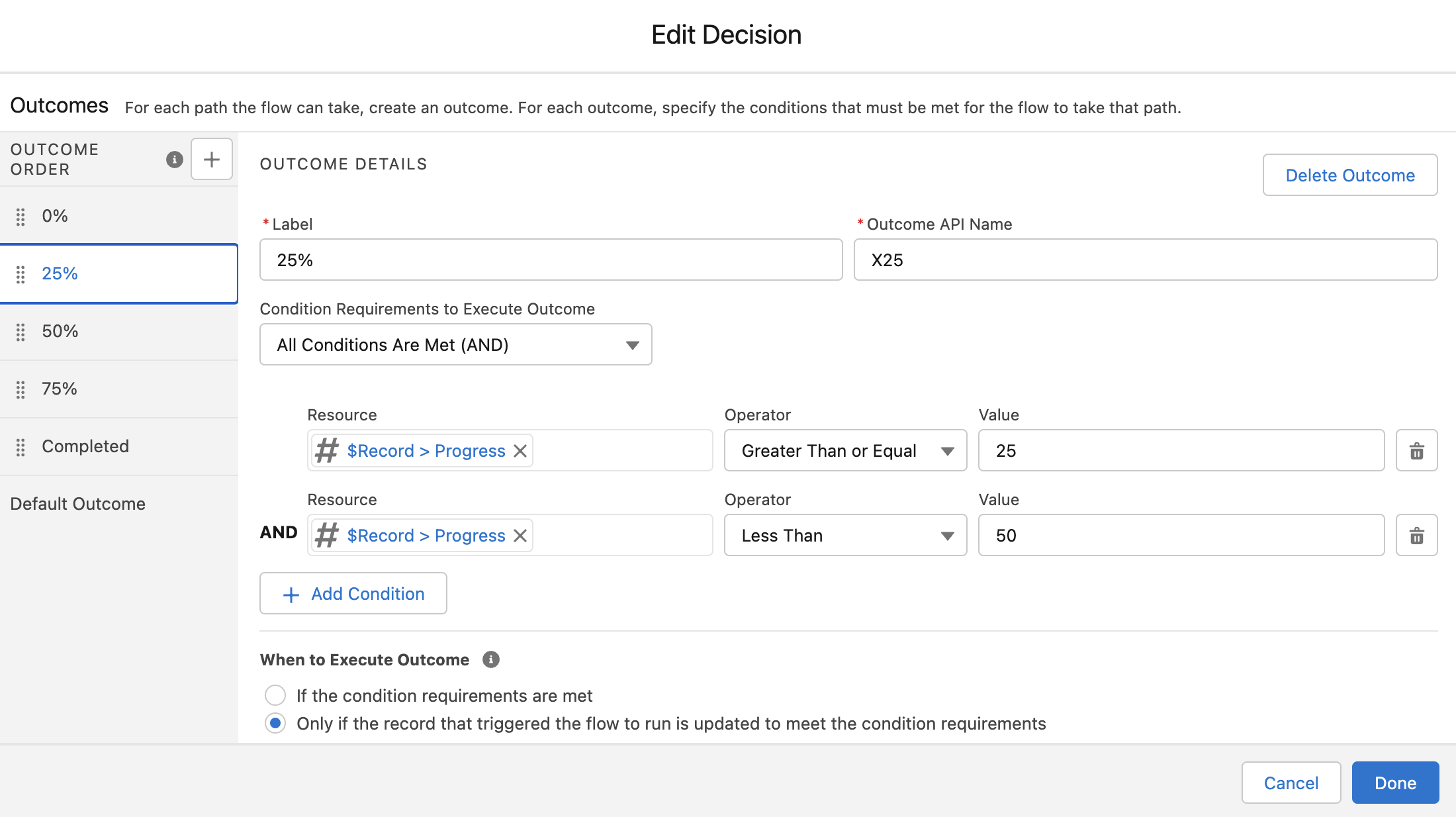Click the plus icon to add a new outcome
This screenshot has width=1456, height=817.
click(211, 159)
